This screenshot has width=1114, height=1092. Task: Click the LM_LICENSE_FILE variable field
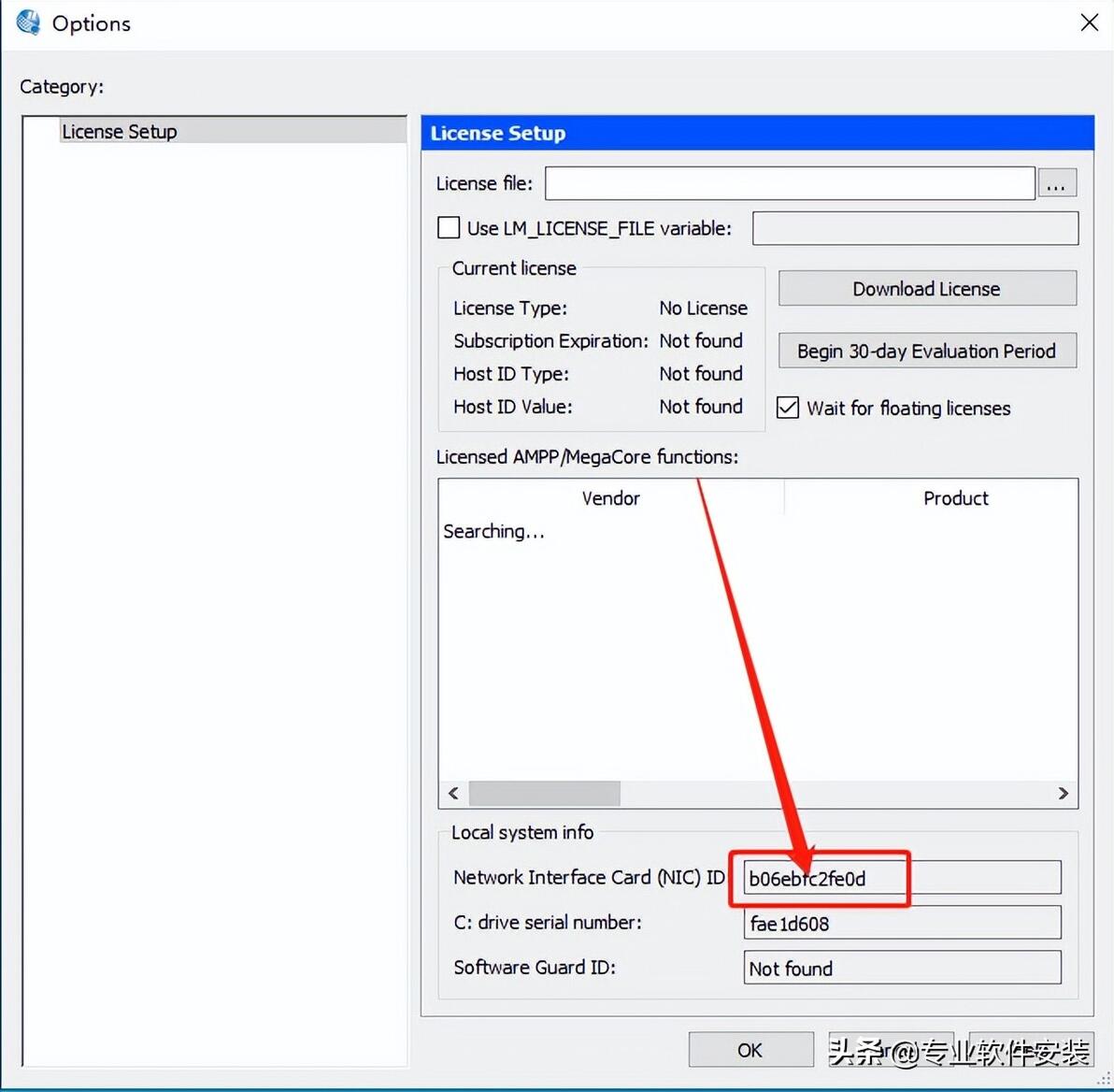[915, 228]
